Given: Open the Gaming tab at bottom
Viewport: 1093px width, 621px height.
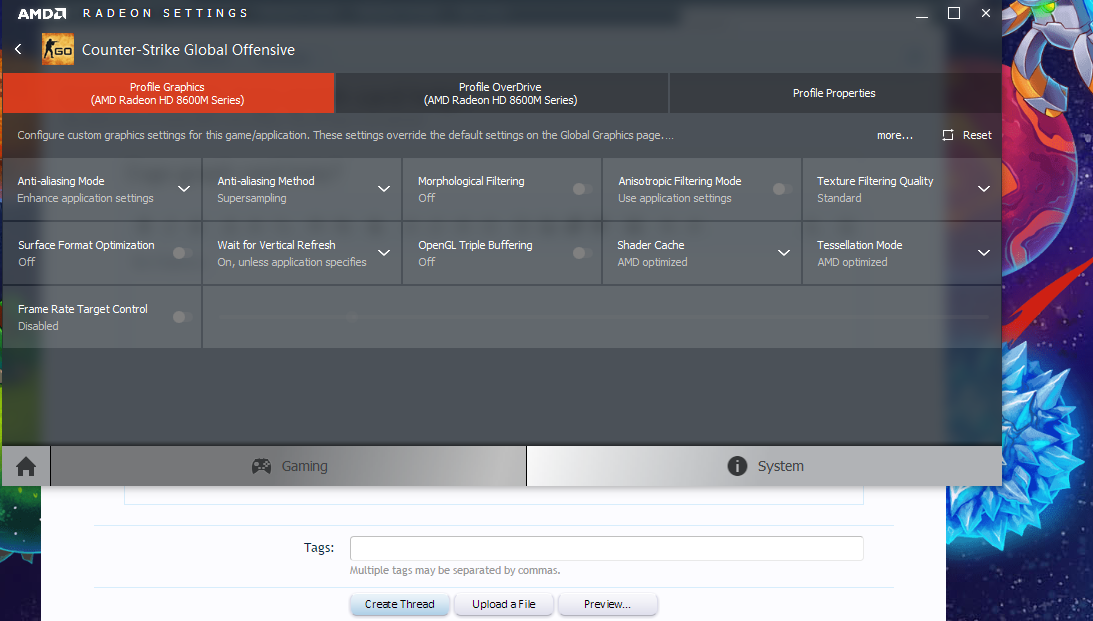Looking at the screenshot, I should pyautogui.click(x=289, y=466).
